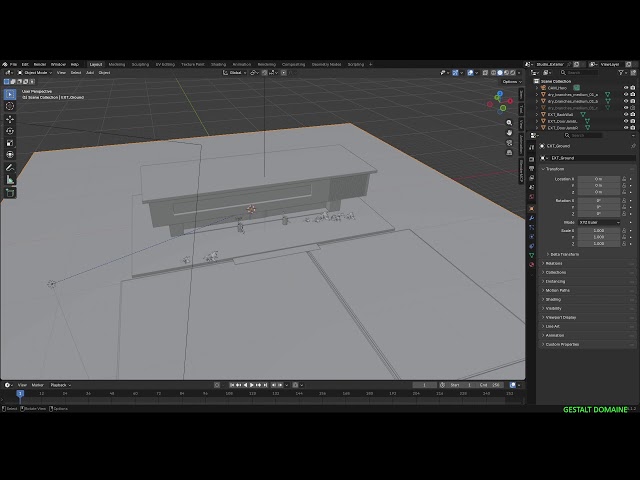Open the Material properties tab
Screen dimensions: 640x480
coord(531,264)
